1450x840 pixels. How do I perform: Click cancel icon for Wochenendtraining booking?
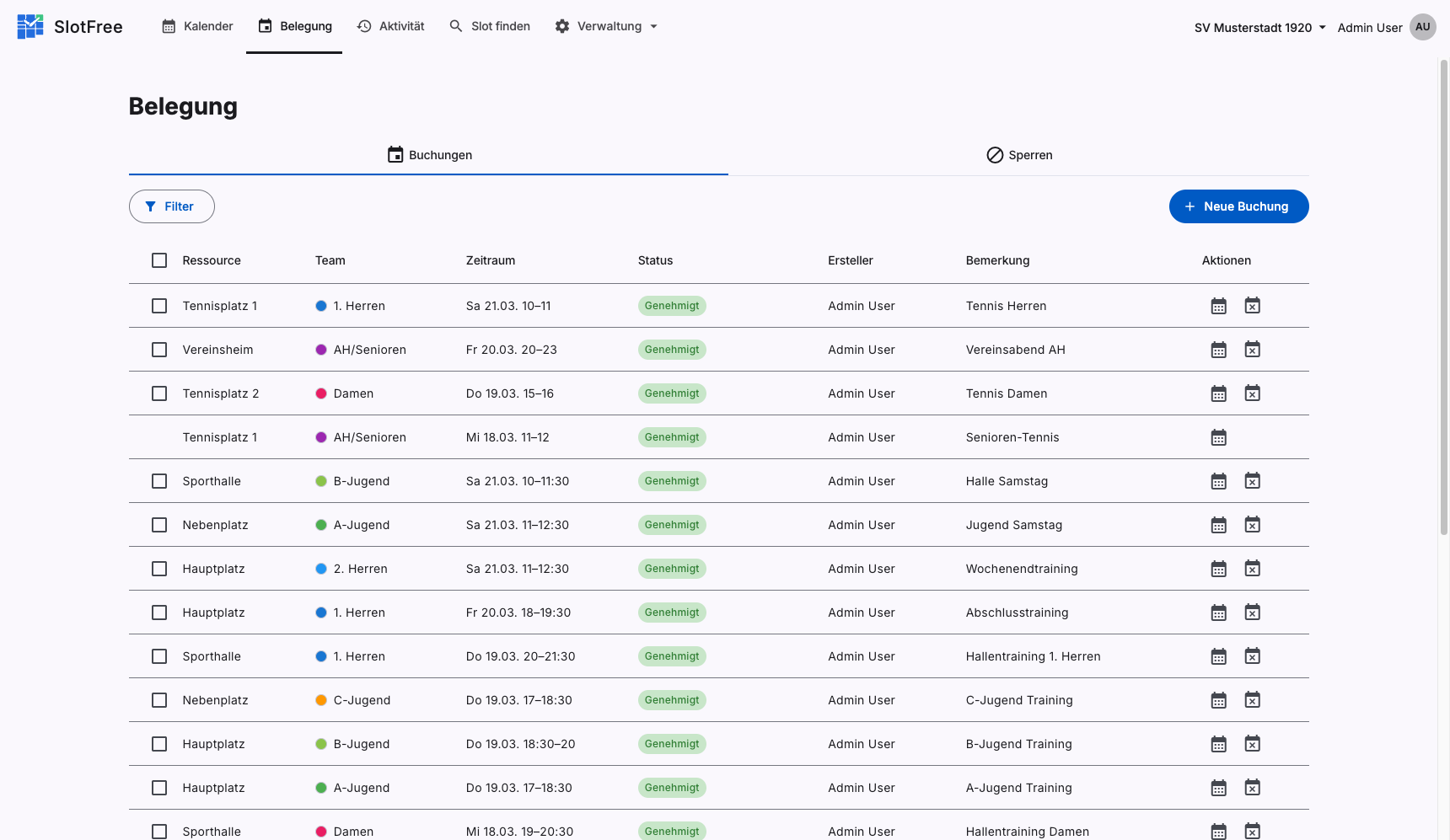pos(1252,569)
